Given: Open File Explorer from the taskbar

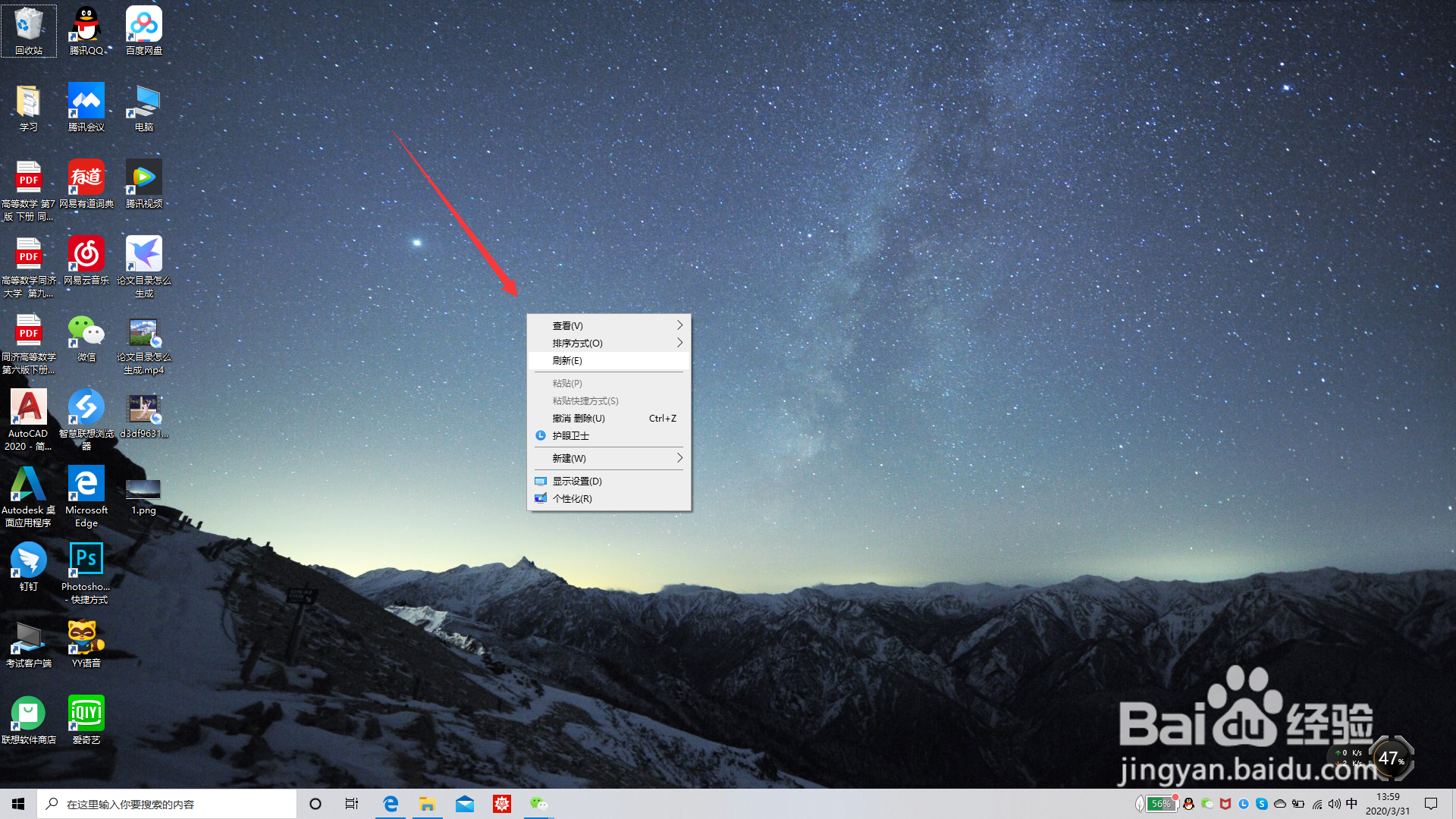Looking at the screenshot, I should point(428,804).
